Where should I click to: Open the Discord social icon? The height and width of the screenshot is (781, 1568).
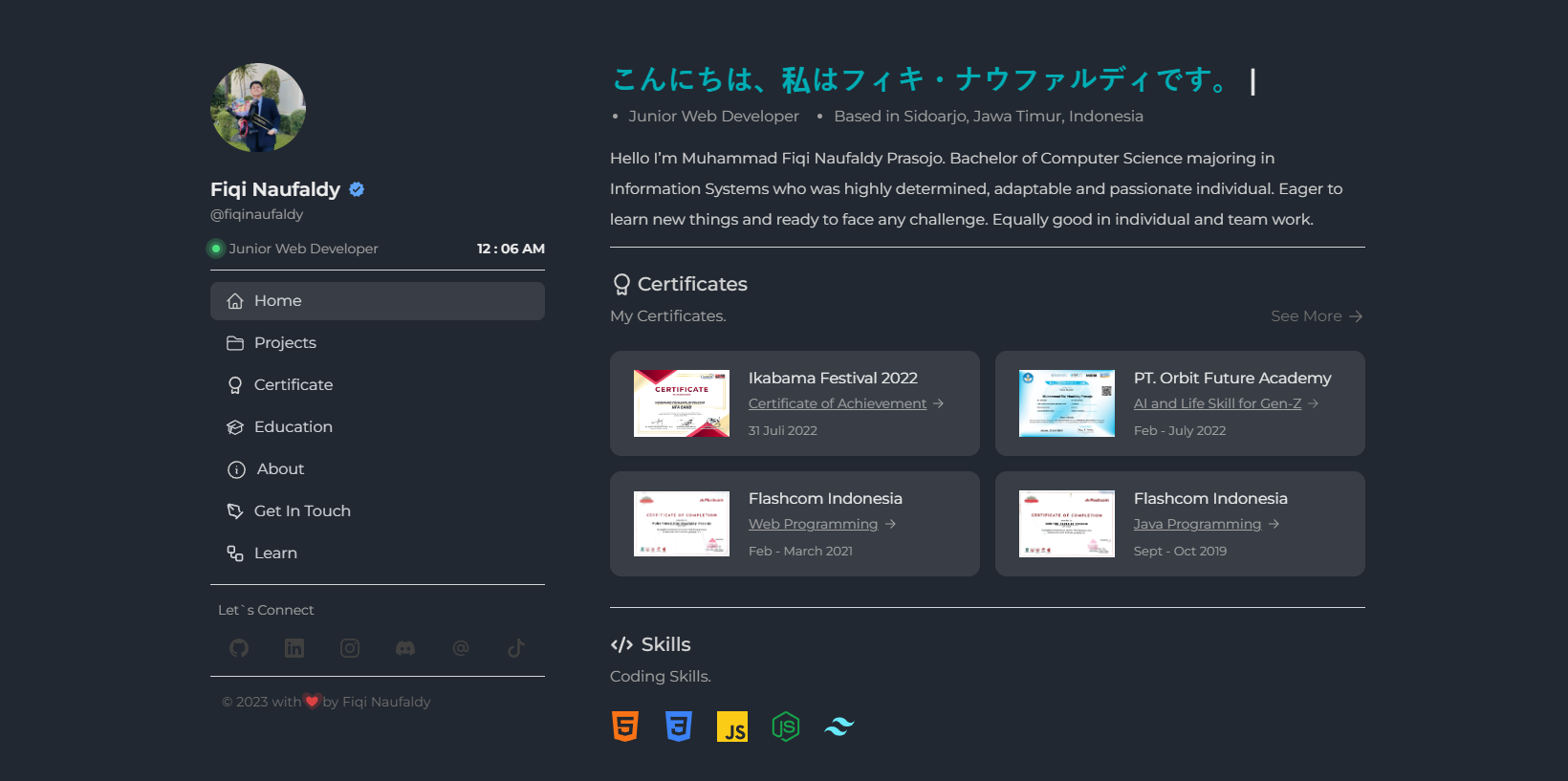click(x=405, y=648)
